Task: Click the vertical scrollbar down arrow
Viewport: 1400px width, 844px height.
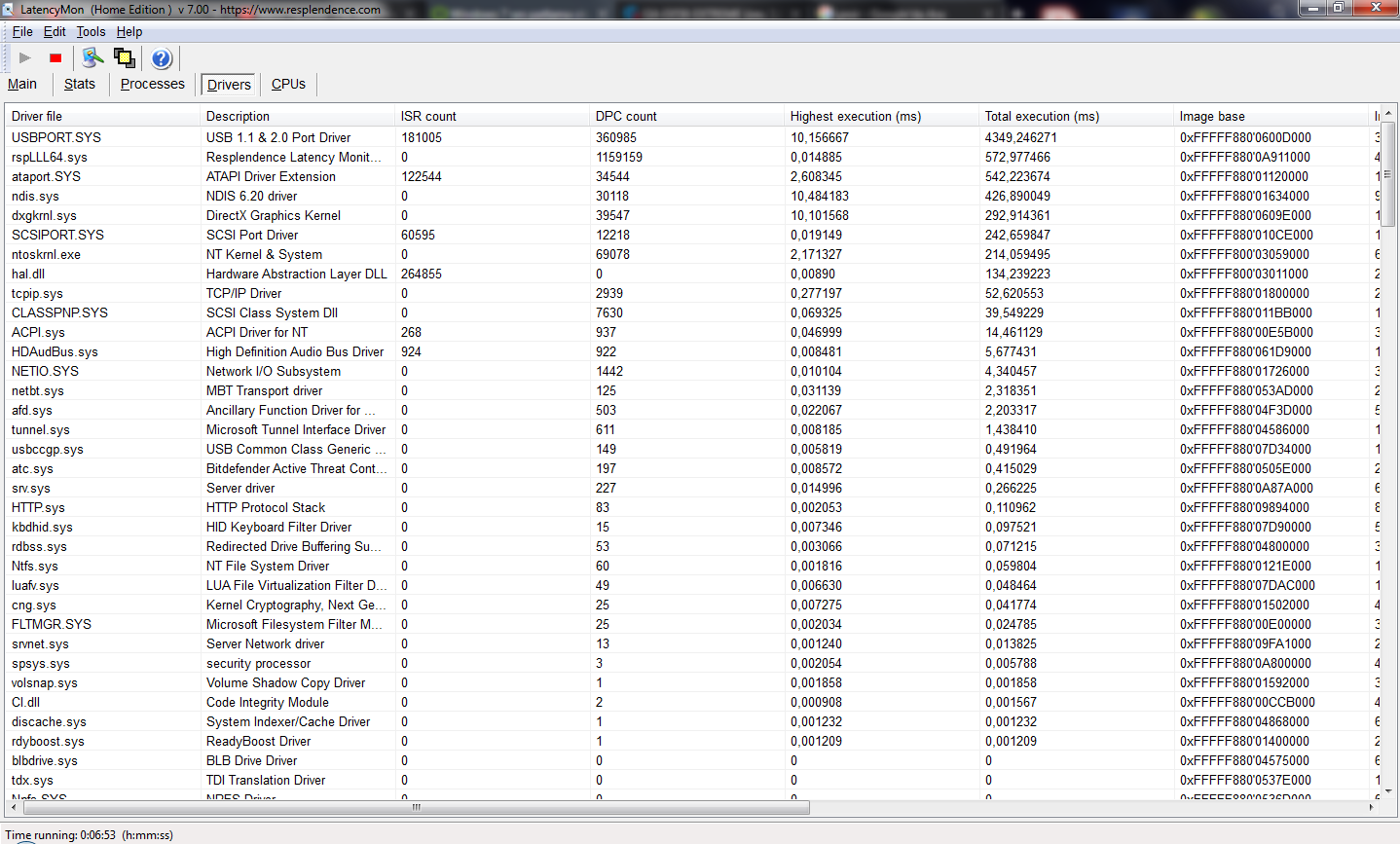Action: [1388, 790]
